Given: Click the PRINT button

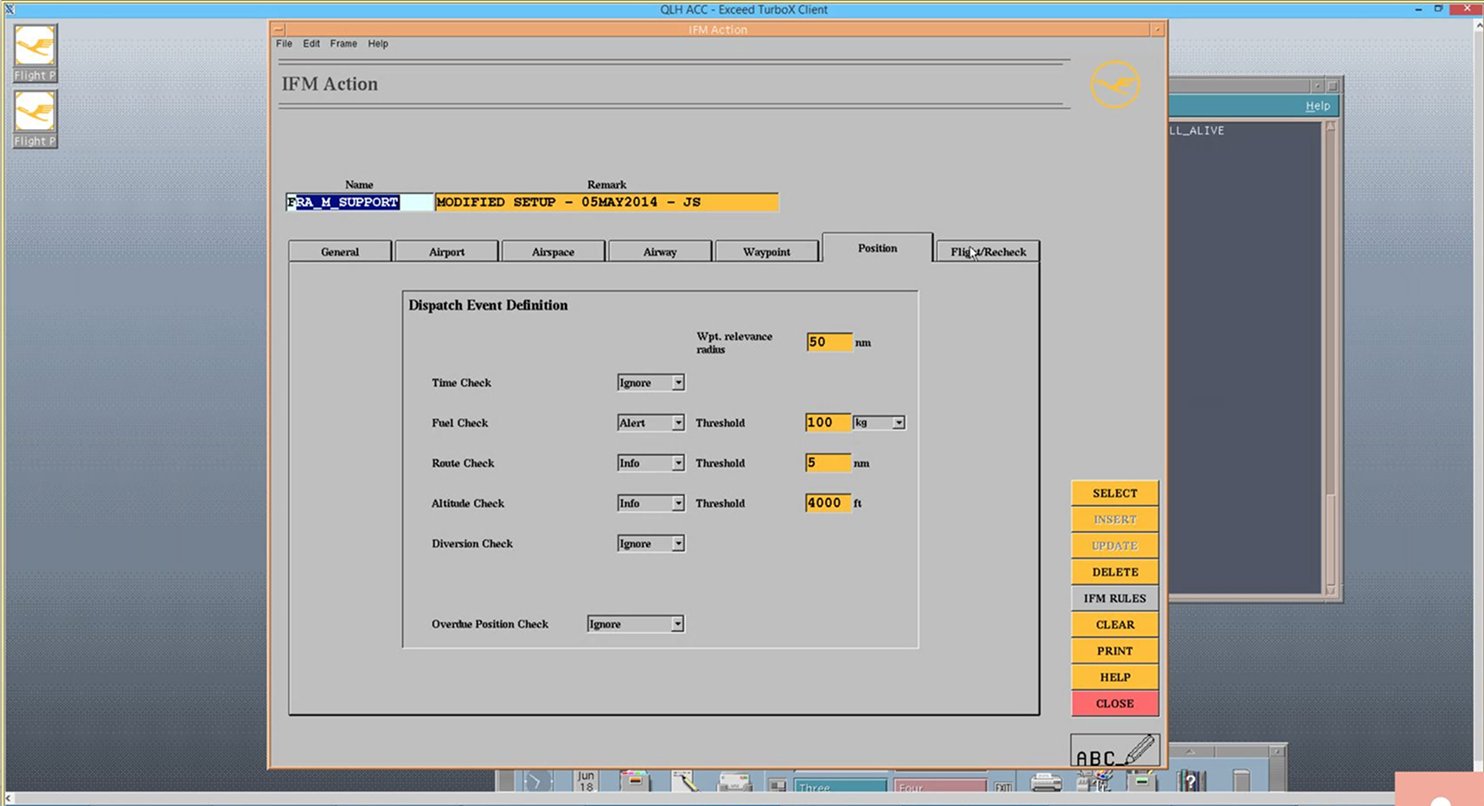Looking at the screenshot, I should coord(1115,651).
